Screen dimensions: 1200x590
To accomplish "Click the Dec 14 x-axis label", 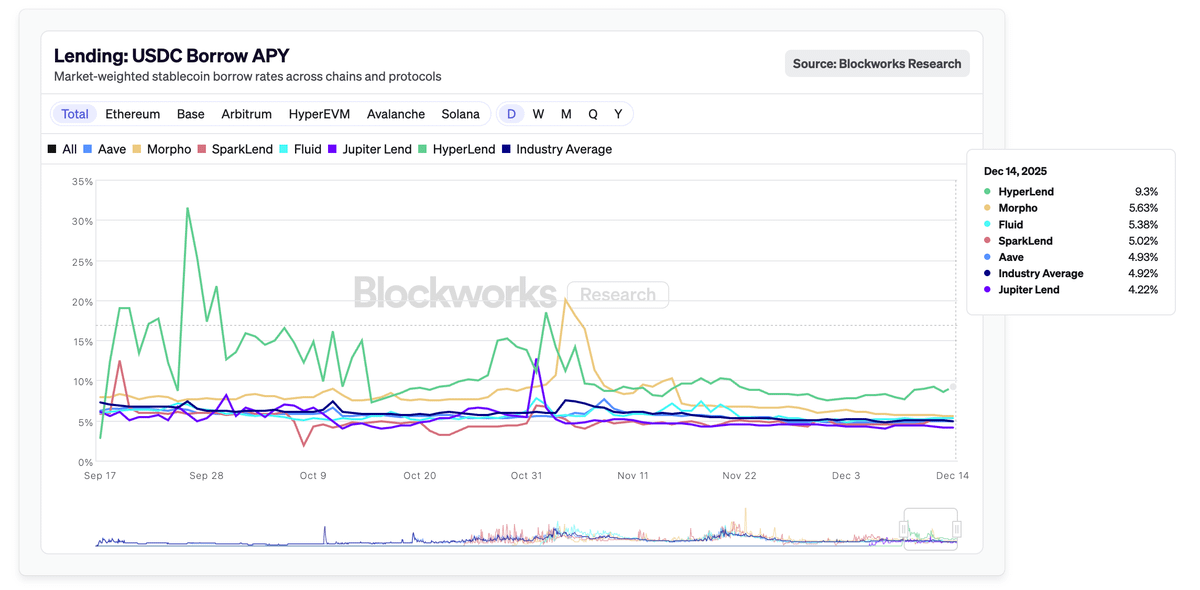I will (x=952, y=476).
